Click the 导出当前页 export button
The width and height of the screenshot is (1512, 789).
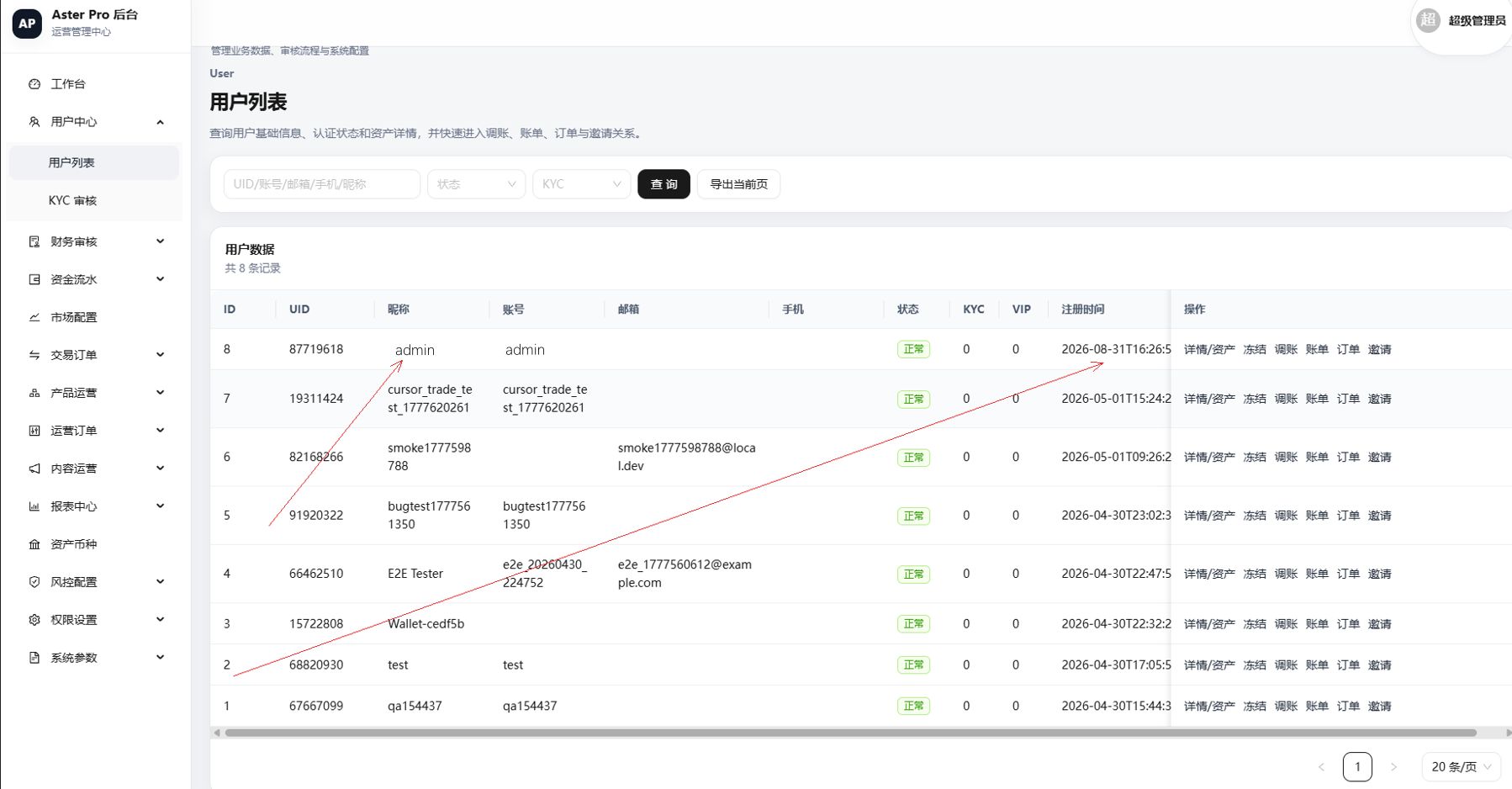click(738, 184)
